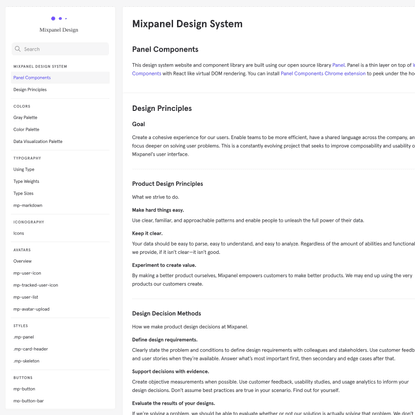Click the 'Keep it clear.' text

(x=147, y=233)
